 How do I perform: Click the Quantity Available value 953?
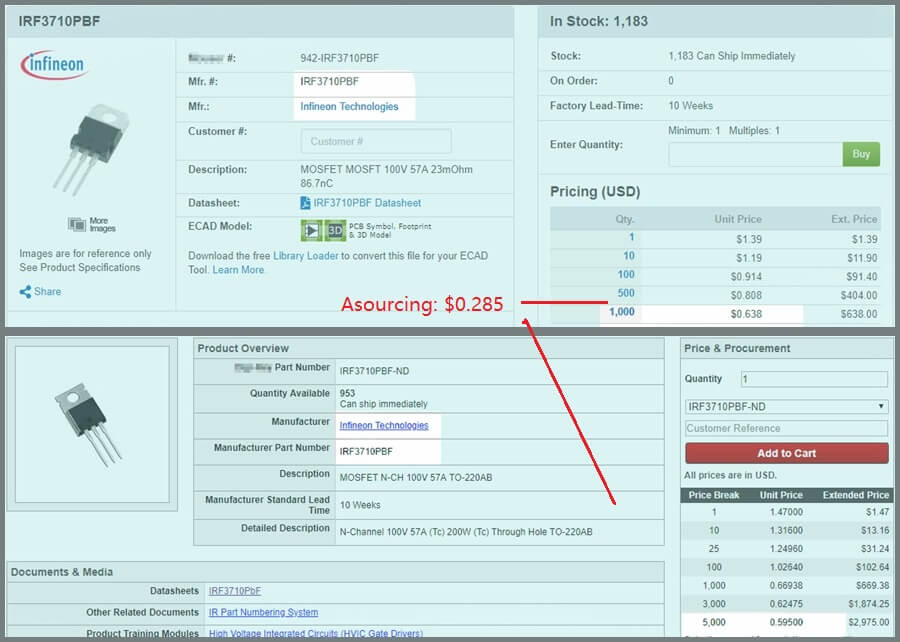coord(347,394)
